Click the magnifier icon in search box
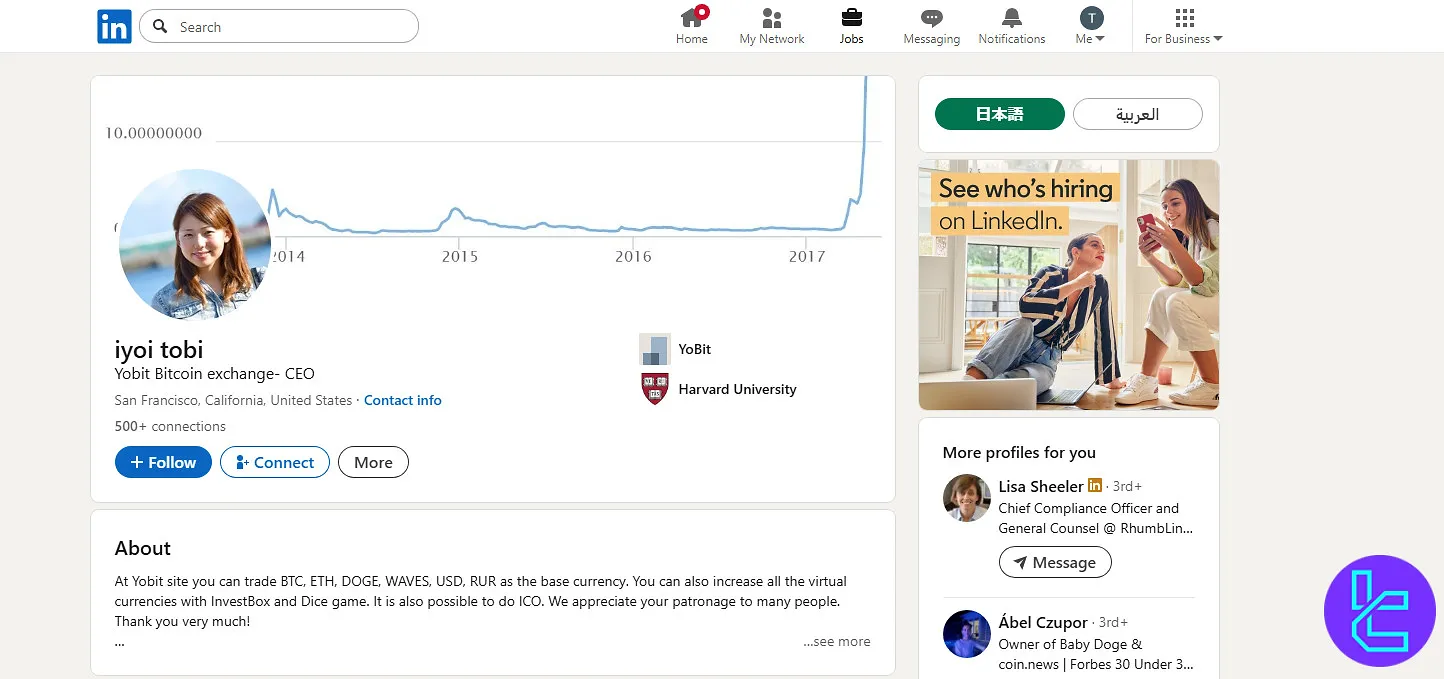The width and height of the screenshot is (1444, 679). 161,27
